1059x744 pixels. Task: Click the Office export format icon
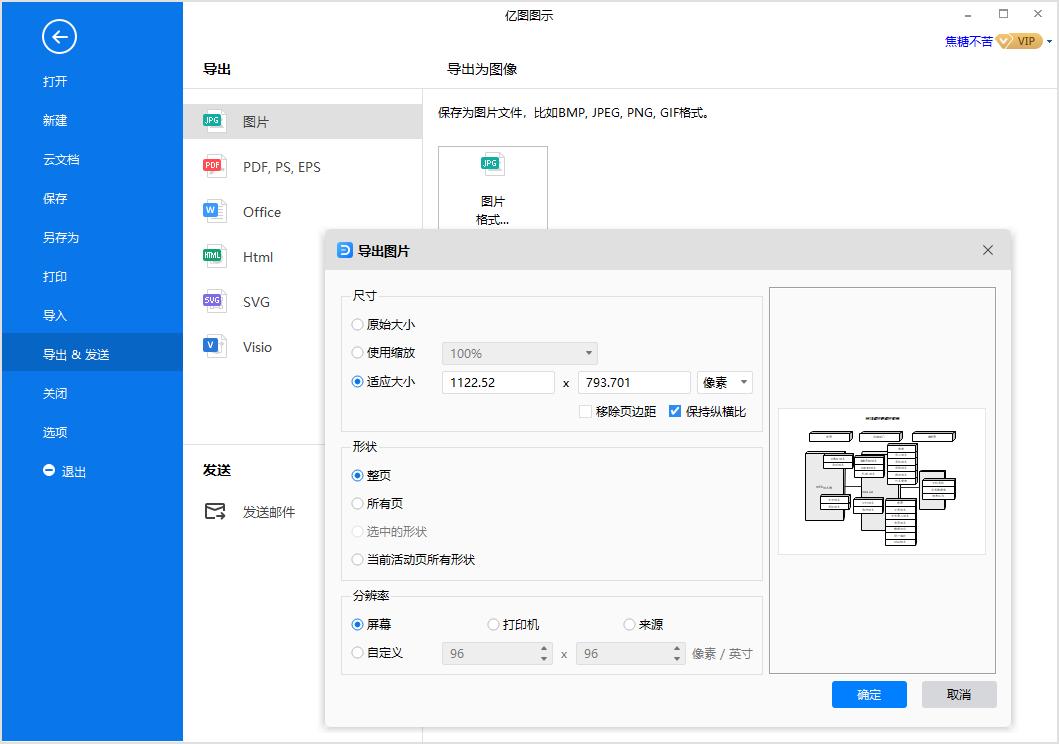point(213,211)
